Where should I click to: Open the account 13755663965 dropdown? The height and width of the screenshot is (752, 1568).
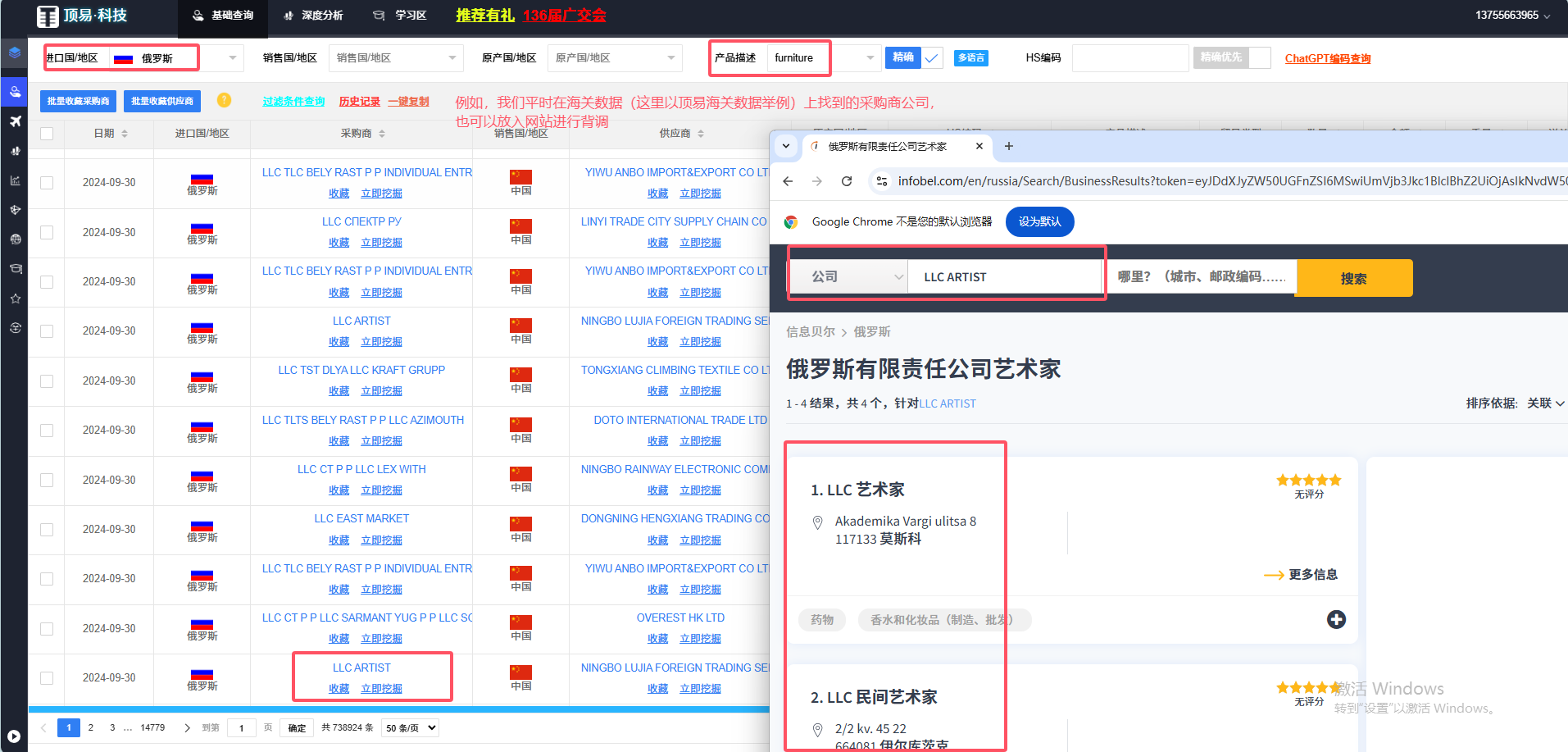click(x=1513, y=16)
